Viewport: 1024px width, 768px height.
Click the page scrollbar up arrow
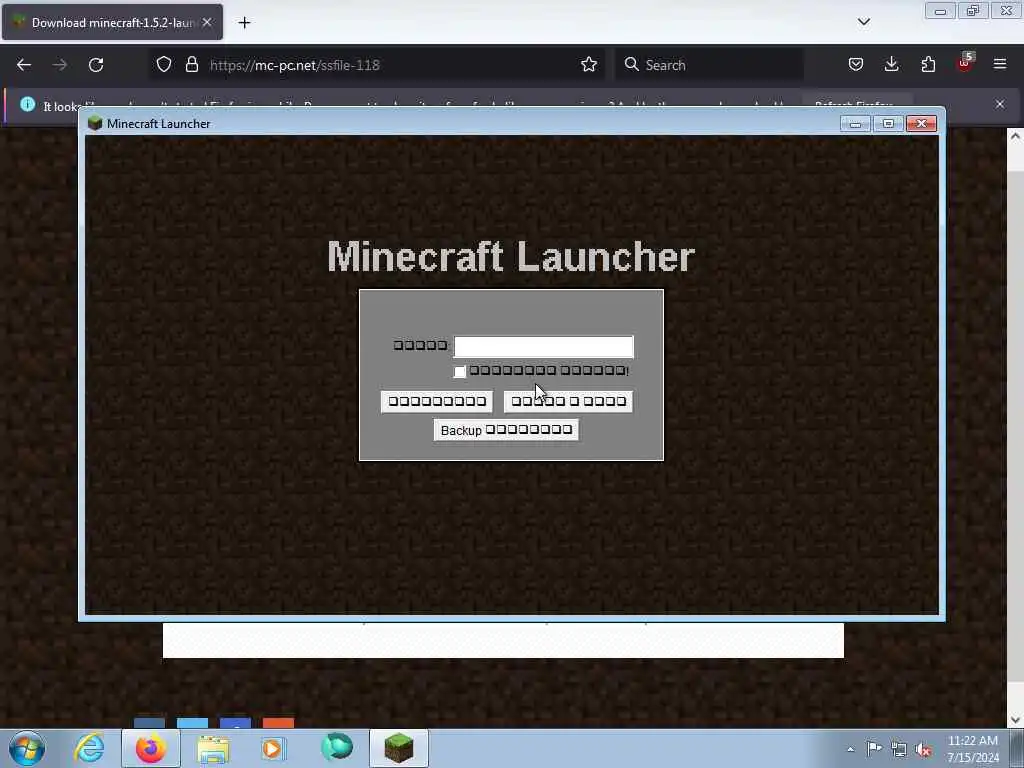coord(1015,136)
